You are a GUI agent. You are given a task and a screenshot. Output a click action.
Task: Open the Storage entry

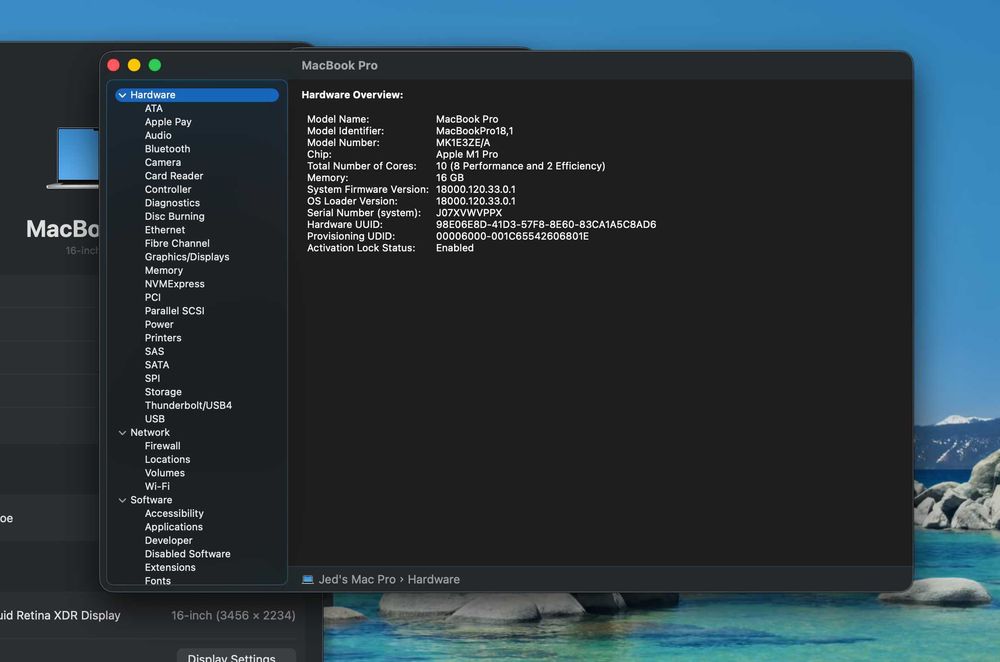click(163, 392)
